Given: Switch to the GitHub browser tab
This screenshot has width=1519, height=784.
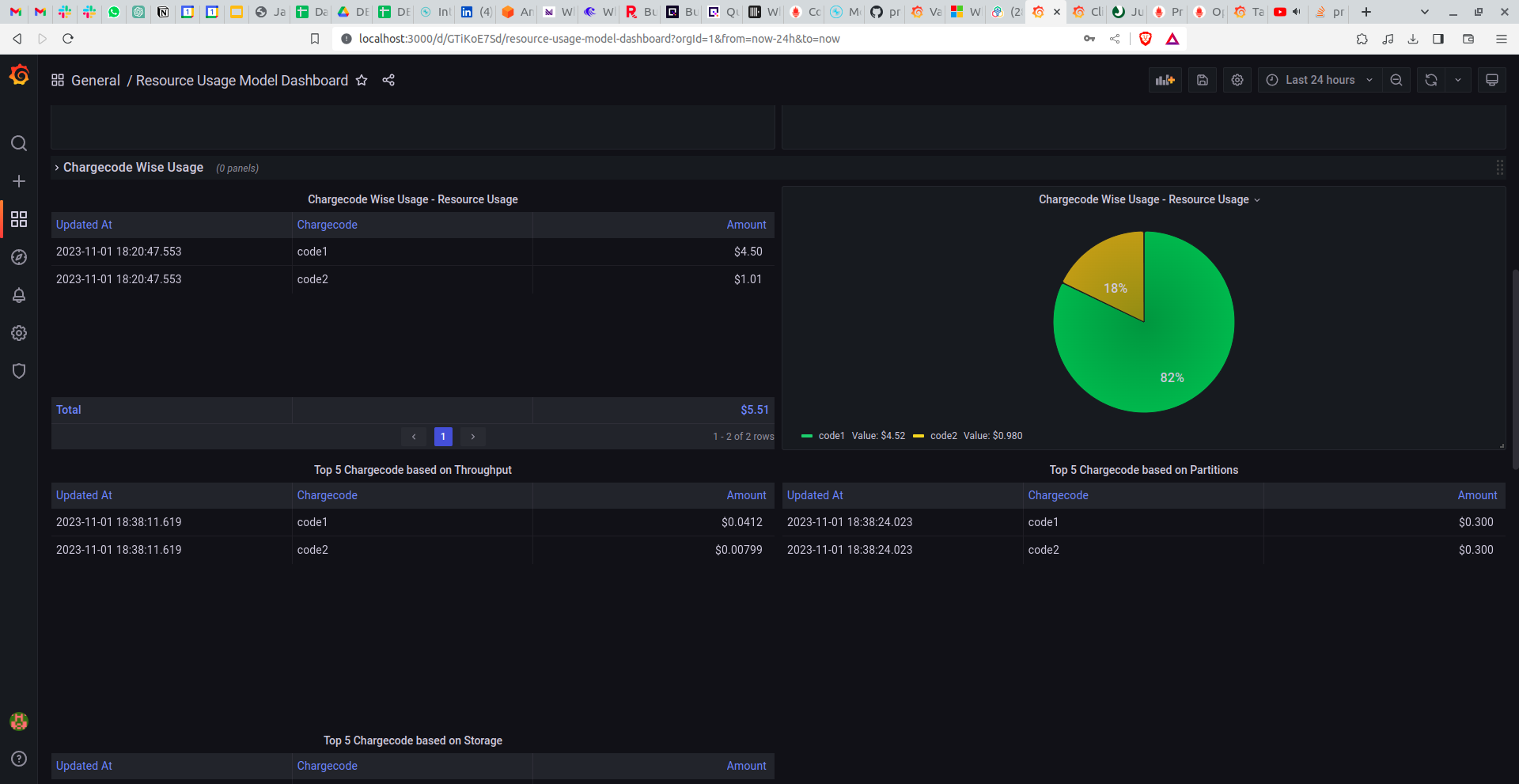Looking at the screenshot, I should point(885,12).
